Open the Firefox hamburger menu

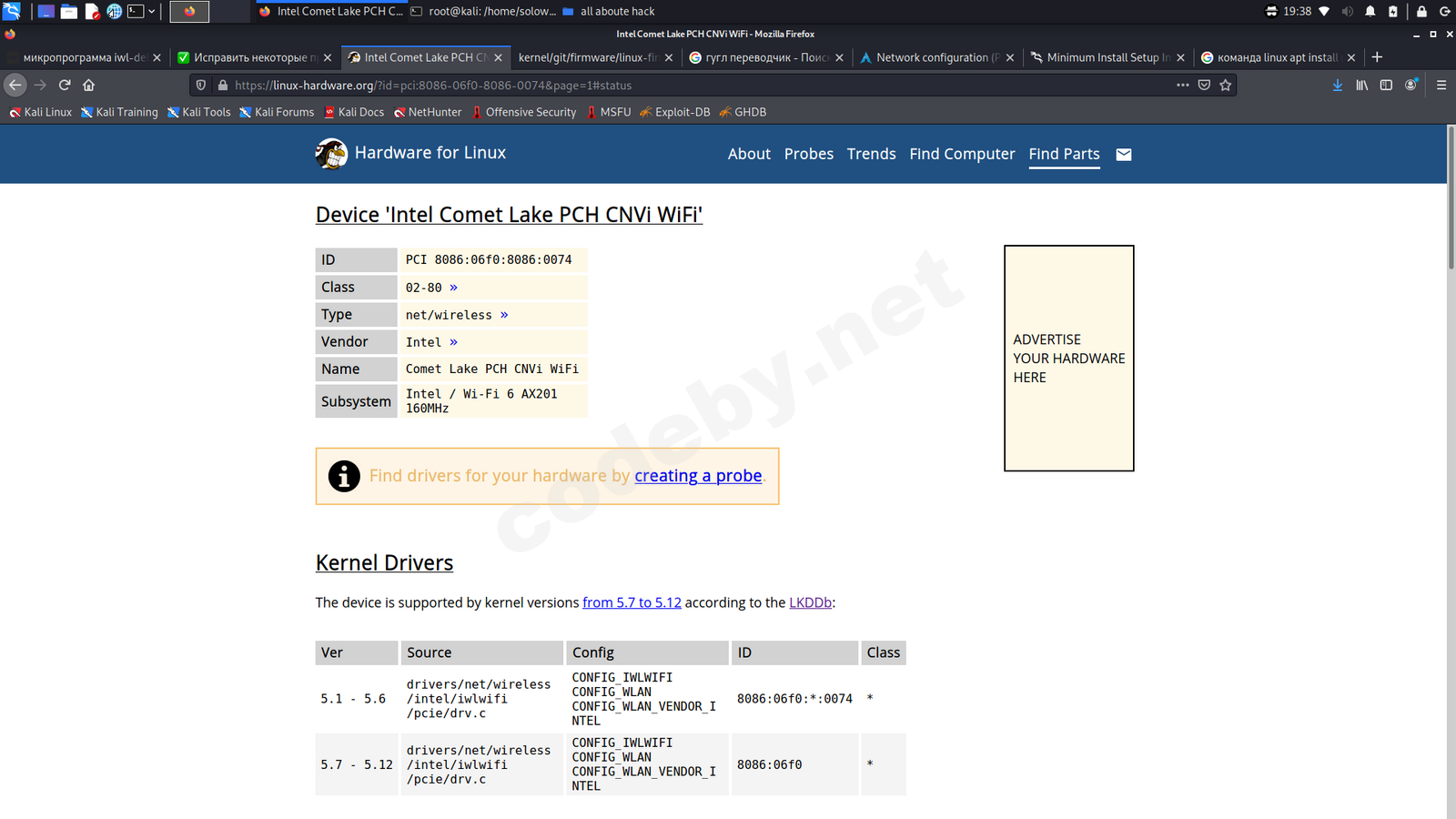(1441, 85)
